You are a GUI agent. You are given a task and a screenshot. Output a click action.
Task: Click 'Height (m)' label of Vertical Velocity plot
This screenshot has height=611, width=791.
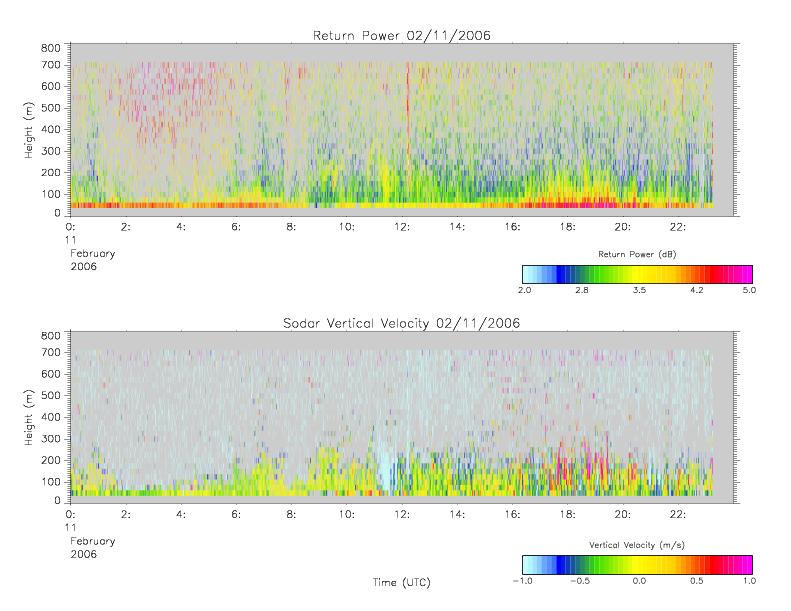[29, 417]
